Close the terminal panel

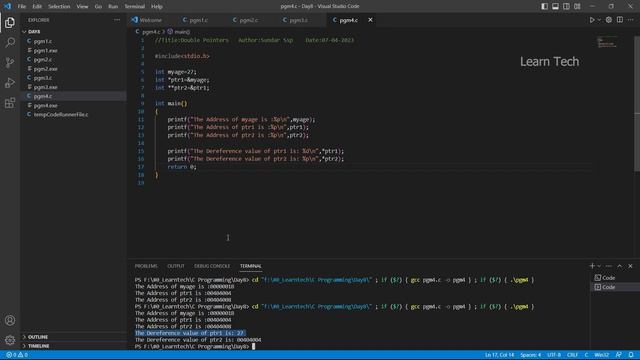click(x=630, y=266)
